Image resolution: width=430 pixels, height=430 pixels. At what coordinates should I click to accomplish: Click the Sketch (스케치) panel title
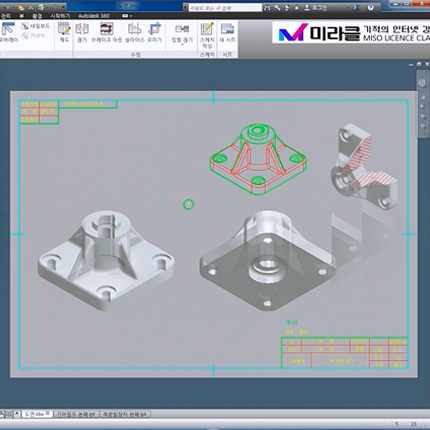[207, 54]
